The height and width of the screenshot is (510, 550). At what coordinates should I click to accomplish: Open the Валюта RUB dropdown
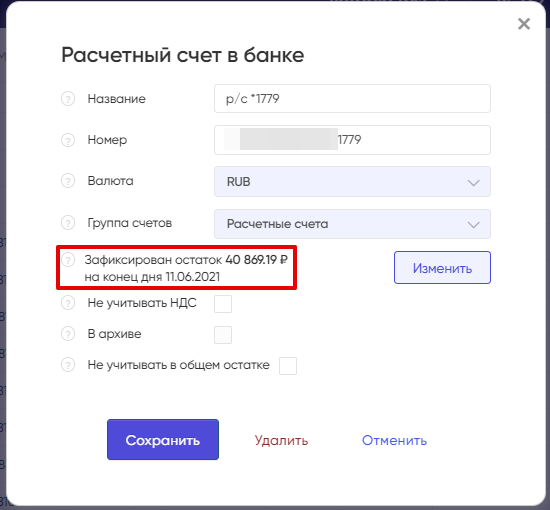tap(352, 182)
